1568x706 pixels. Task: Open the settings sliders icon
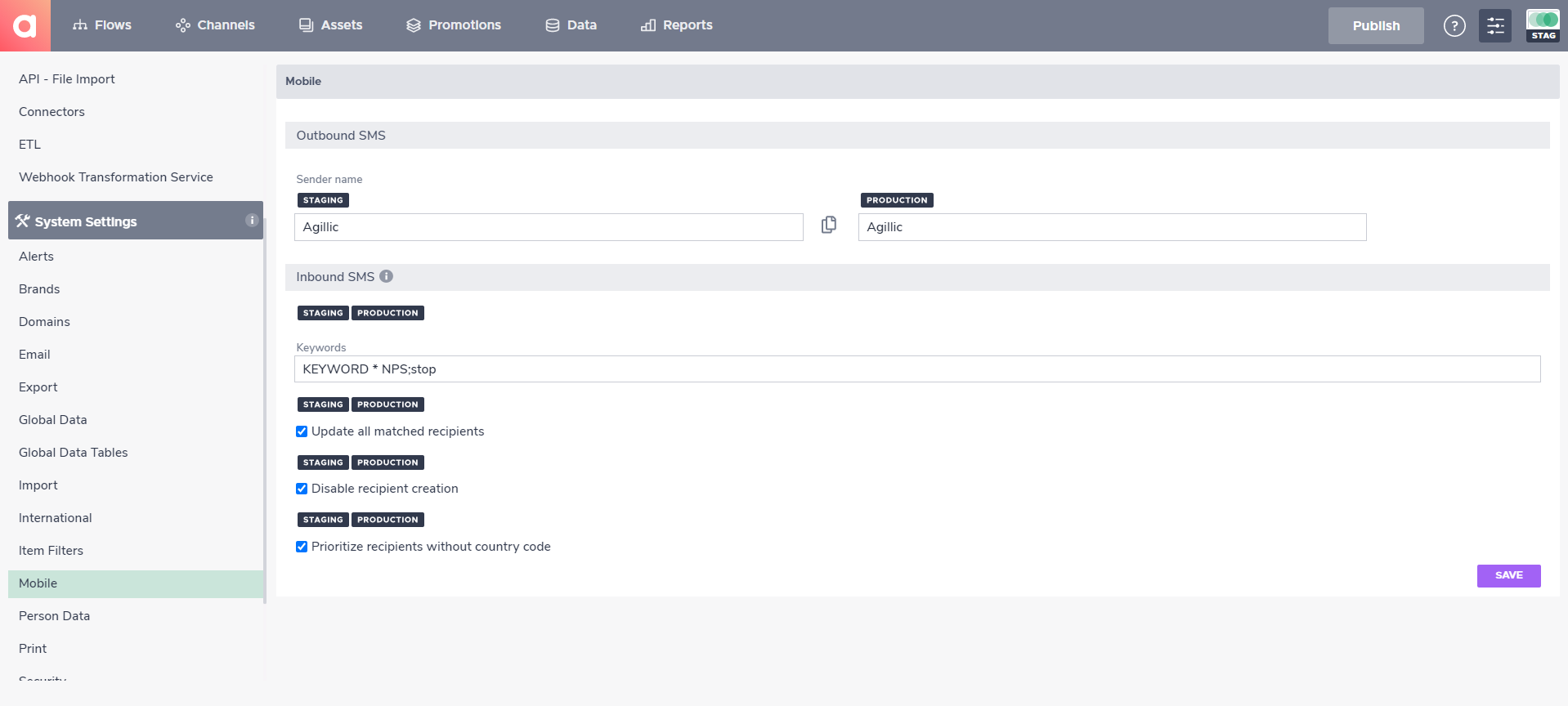pos(1495,26)
